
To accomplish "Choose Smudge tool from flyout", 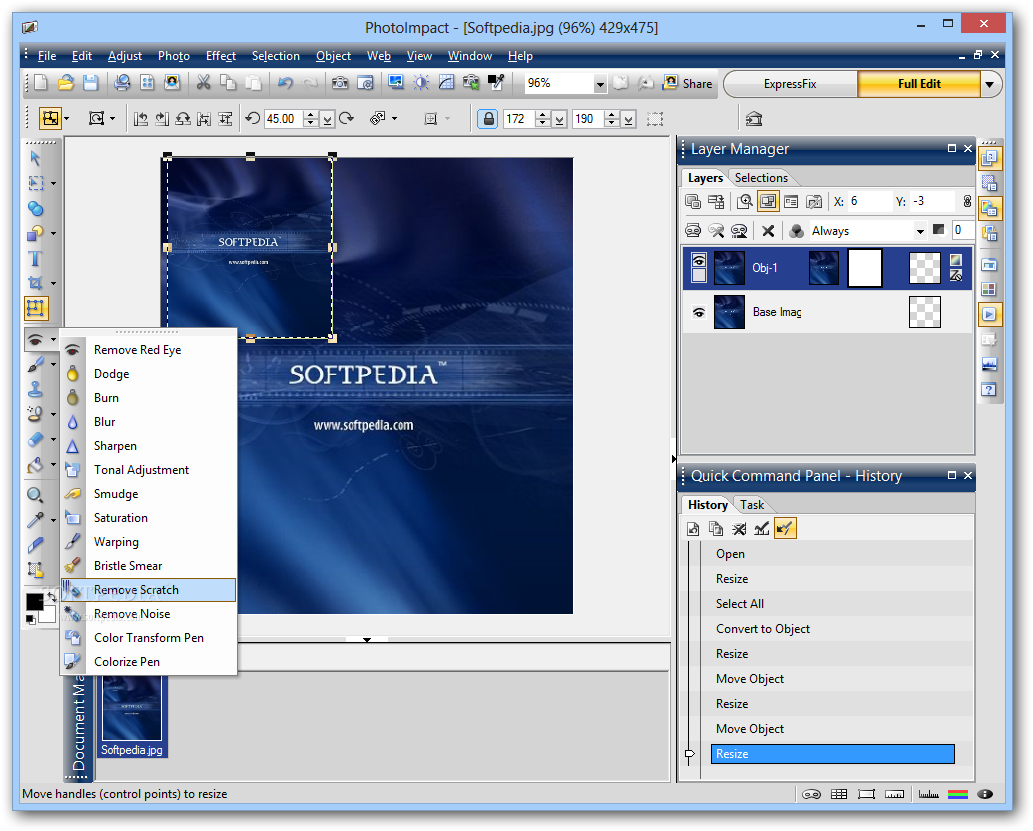I will 148,494.
